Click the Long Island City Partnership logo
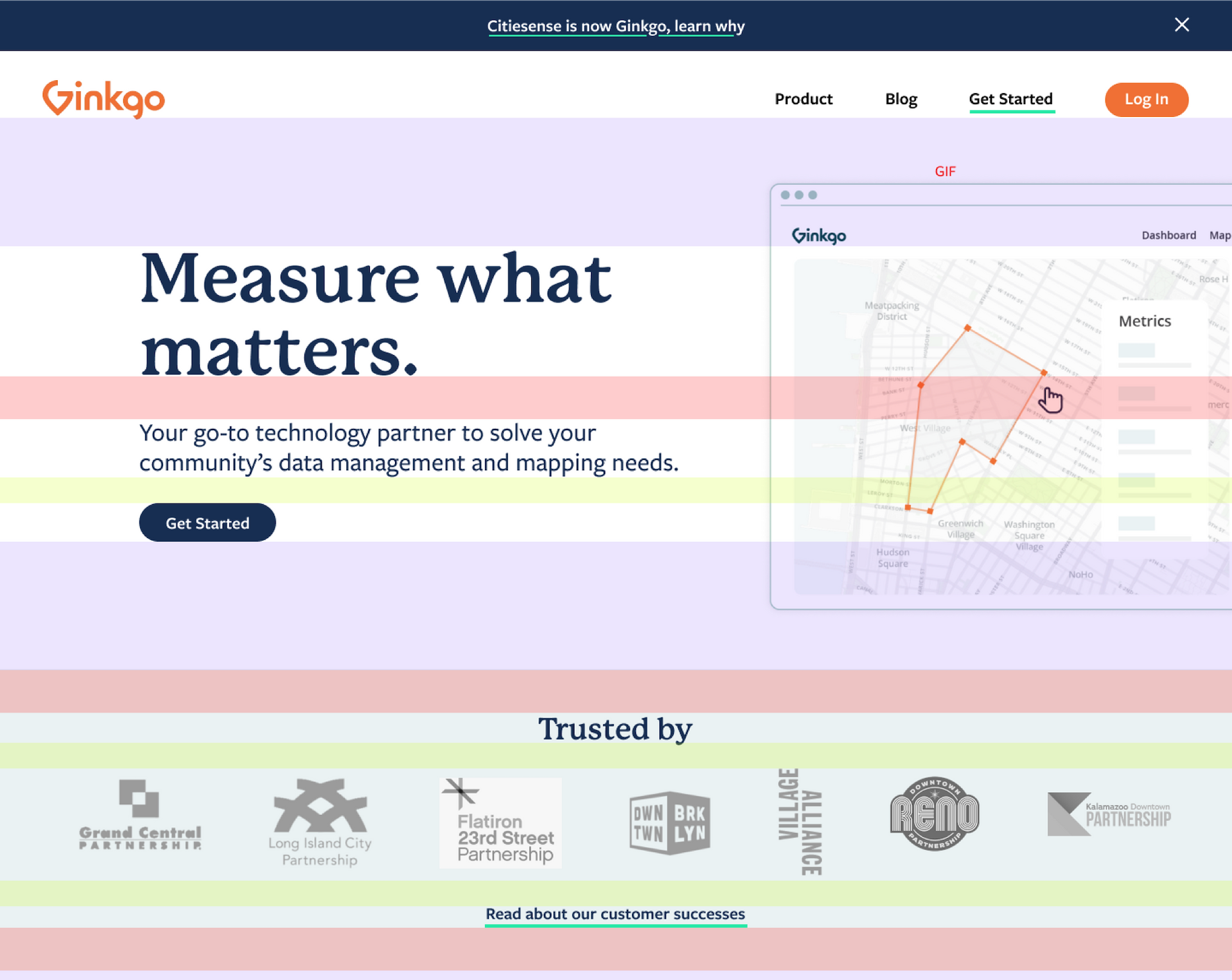This screenshot has width=1232, height=980. pyautogui.click(x=320, y=822)
